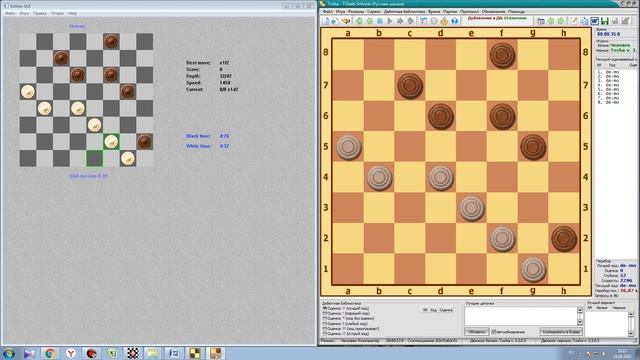
Task: Click the open file icon in Tosha toolbar
Action: point(334,21)
